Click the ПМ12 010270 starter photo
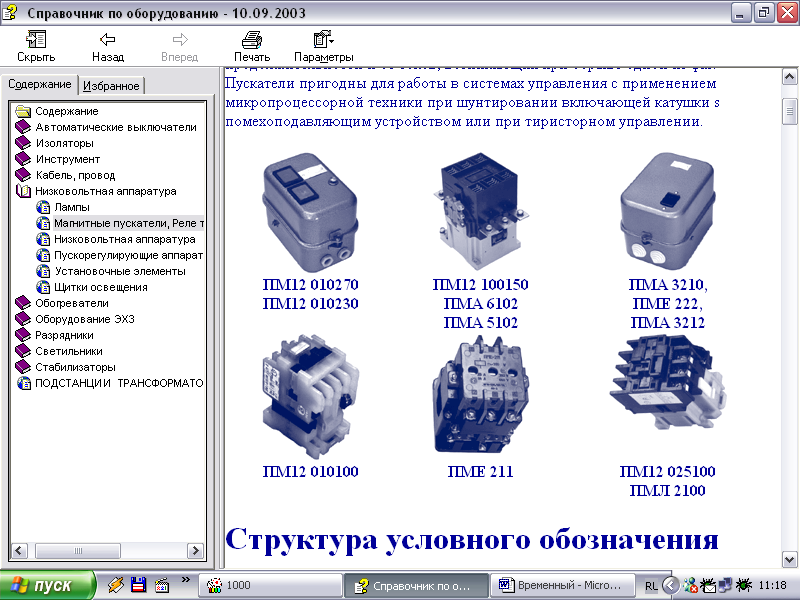This screenshot has height=600, width=800. click(310, 212)
